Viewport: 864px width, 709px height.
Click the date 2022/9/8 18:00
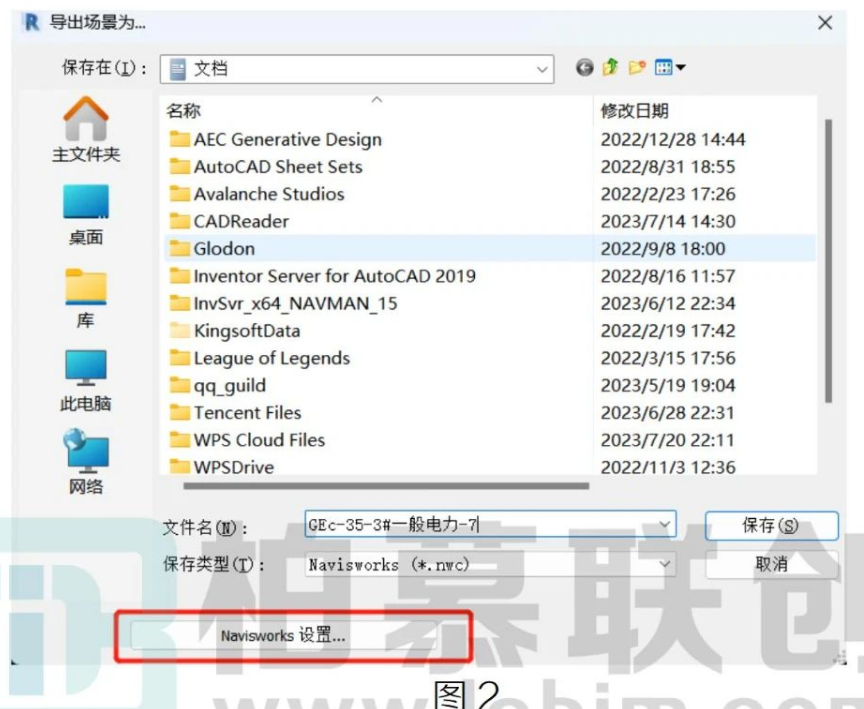click(x=663, y=248)
